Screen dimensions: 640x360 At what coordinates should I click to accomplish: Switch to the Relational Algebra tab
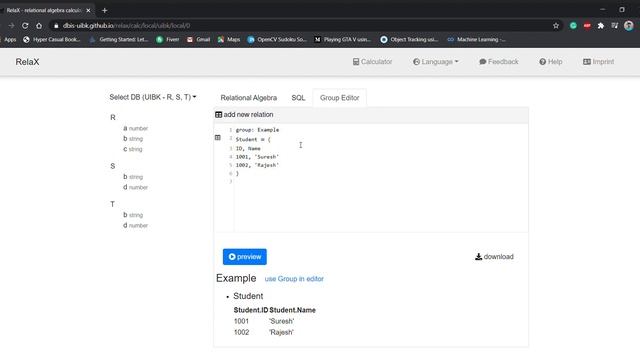[x=249, y=98]
